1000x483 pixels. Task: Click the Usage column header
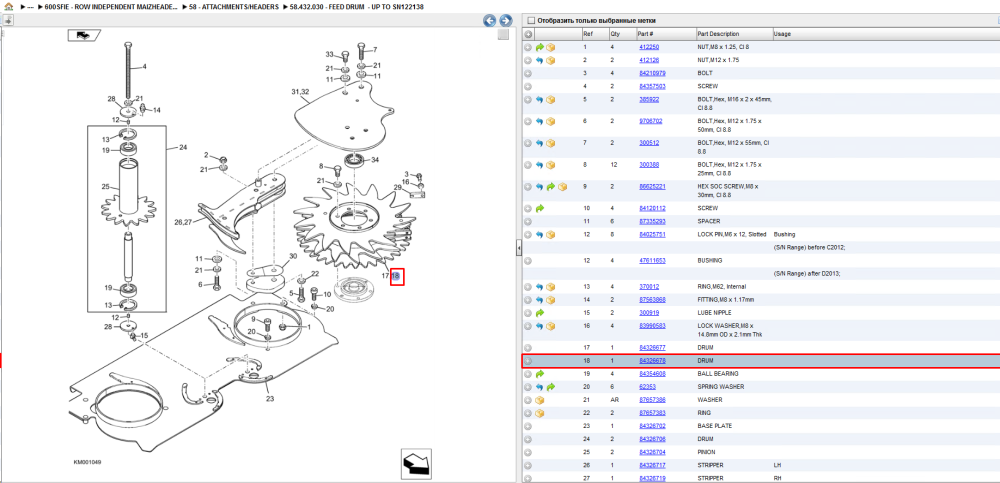click(x=782, y=34)
